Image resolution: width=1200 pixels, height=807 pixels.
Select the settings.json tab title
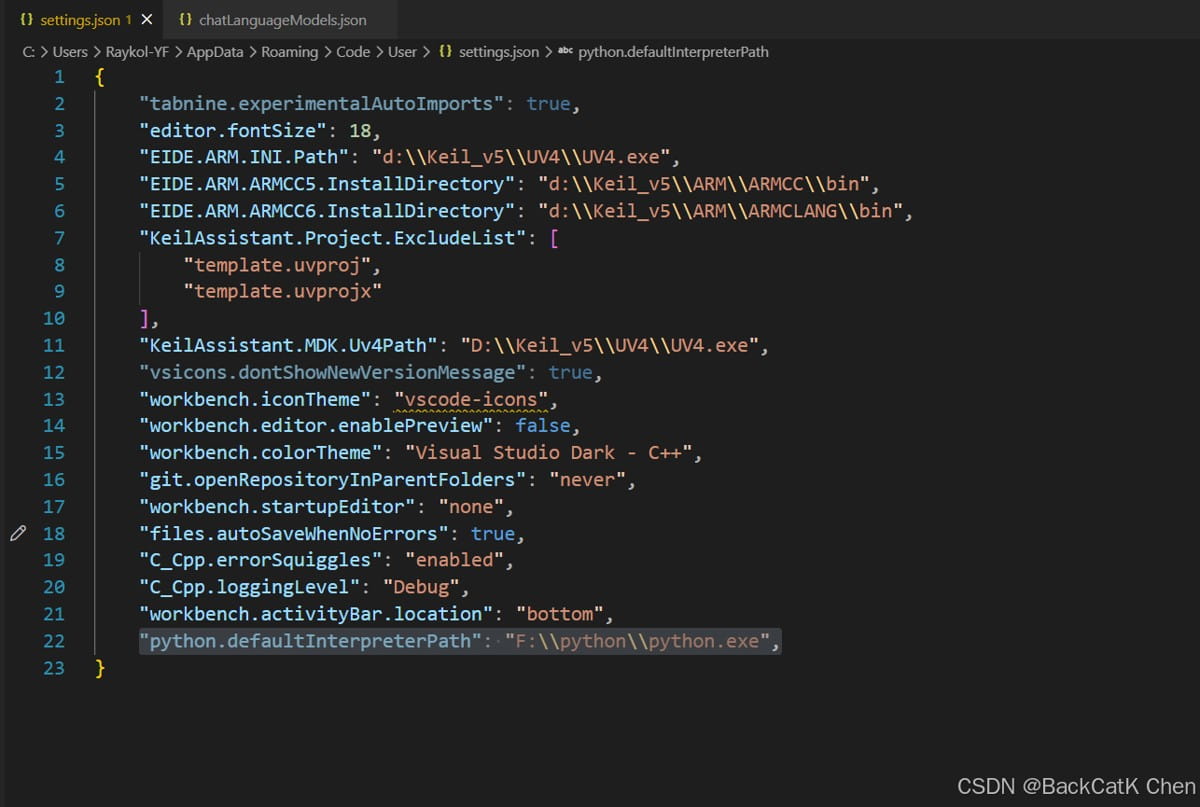coord(80,20)
